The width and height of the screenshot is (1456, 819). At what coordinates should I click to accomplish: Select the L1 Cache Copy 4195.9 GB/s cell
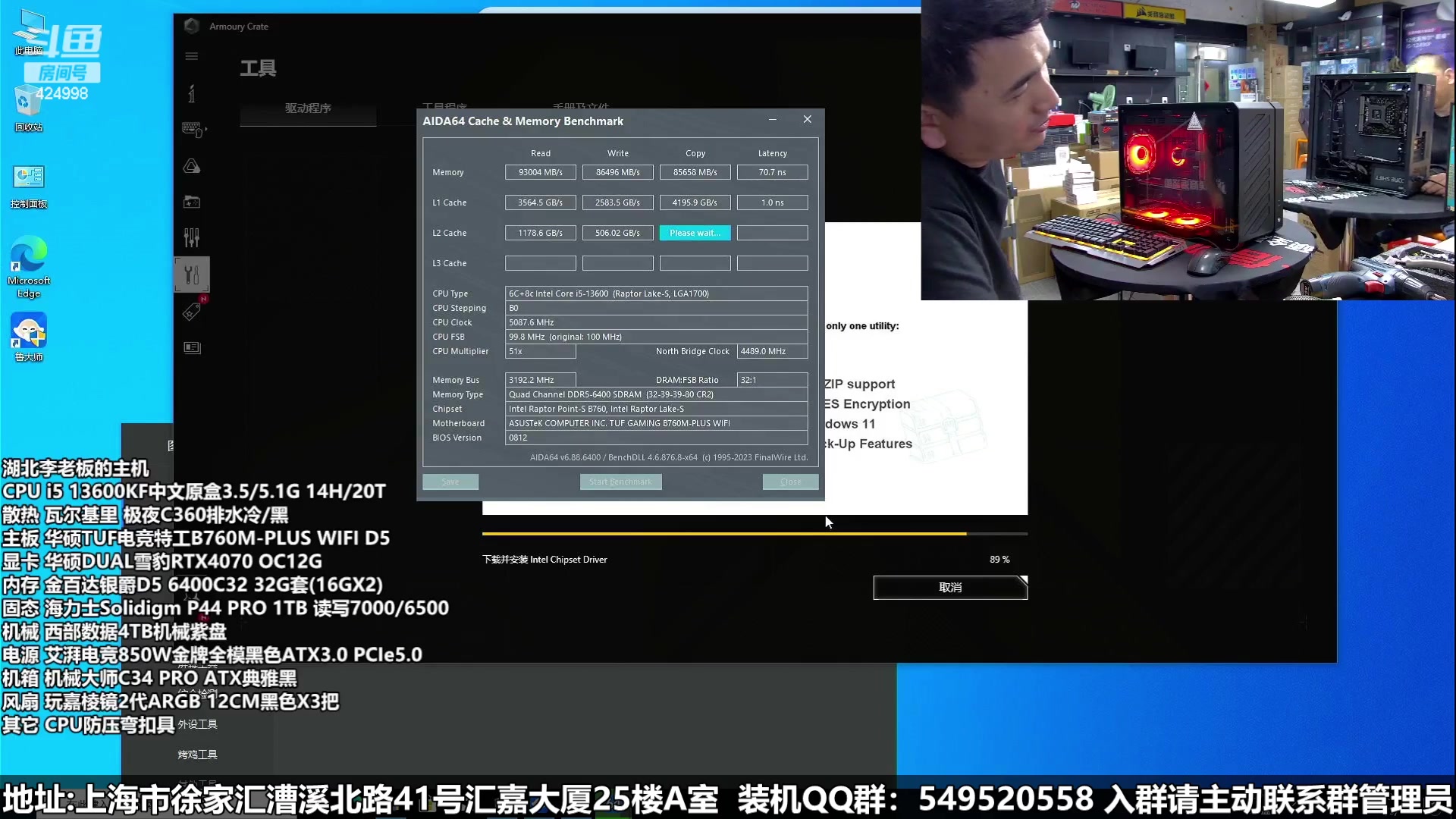pyautogui.click(x=695, y=202)
